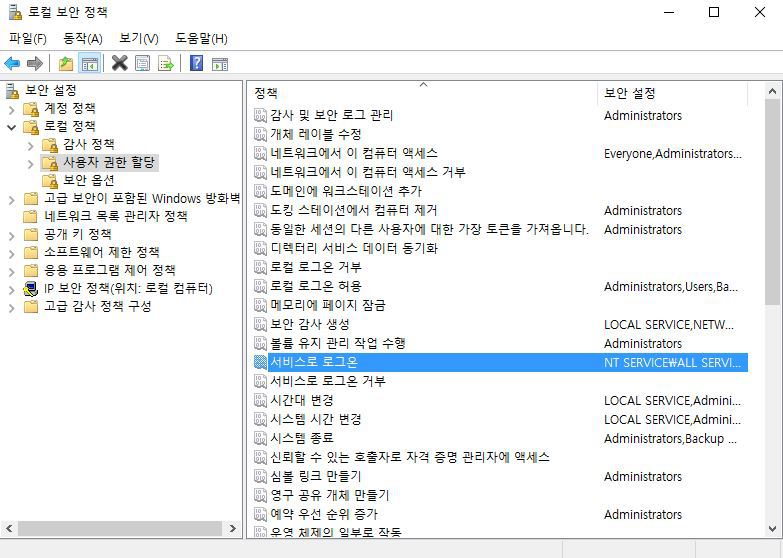Image resolution: width=783 pixels, height=558 pixels.
Task: Click the NT SERVICE\ALL SERVI... setting value
Action: [x=672, y=362]
